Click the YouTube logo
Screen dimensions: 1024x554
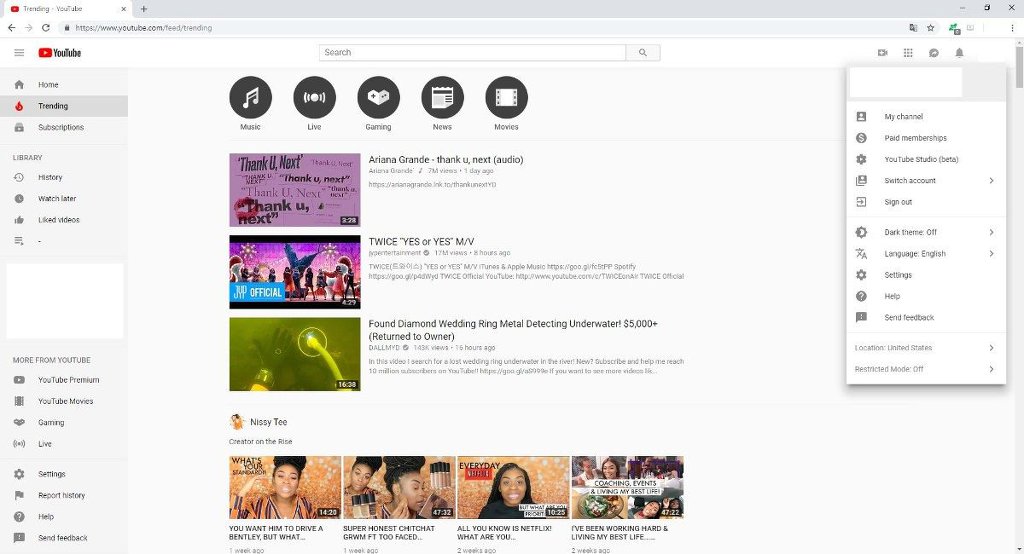click(x=59, y=53)
